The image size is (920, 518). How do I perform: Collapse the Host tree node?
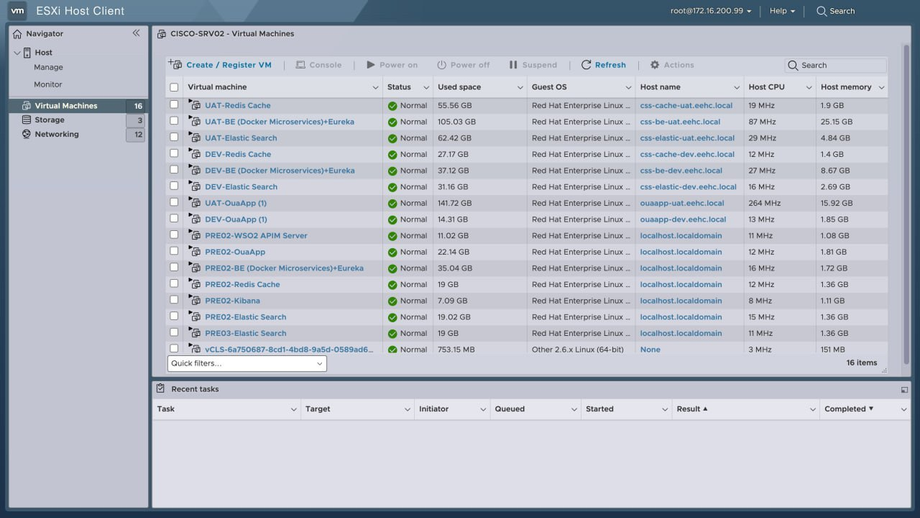click(x=17, y=52)
